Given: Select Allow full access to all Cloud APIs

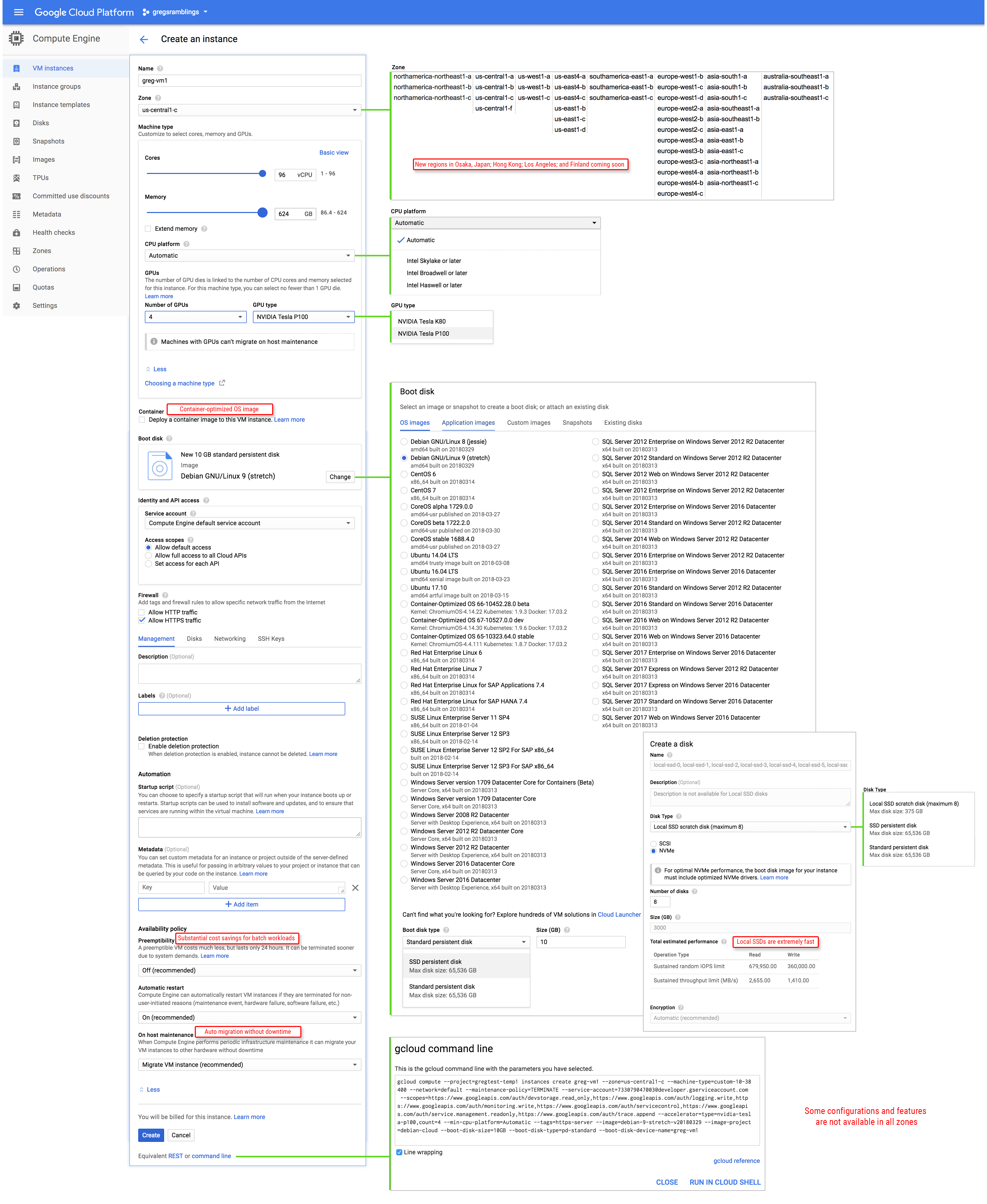Looking at the screenshot, I should (148, 555).
